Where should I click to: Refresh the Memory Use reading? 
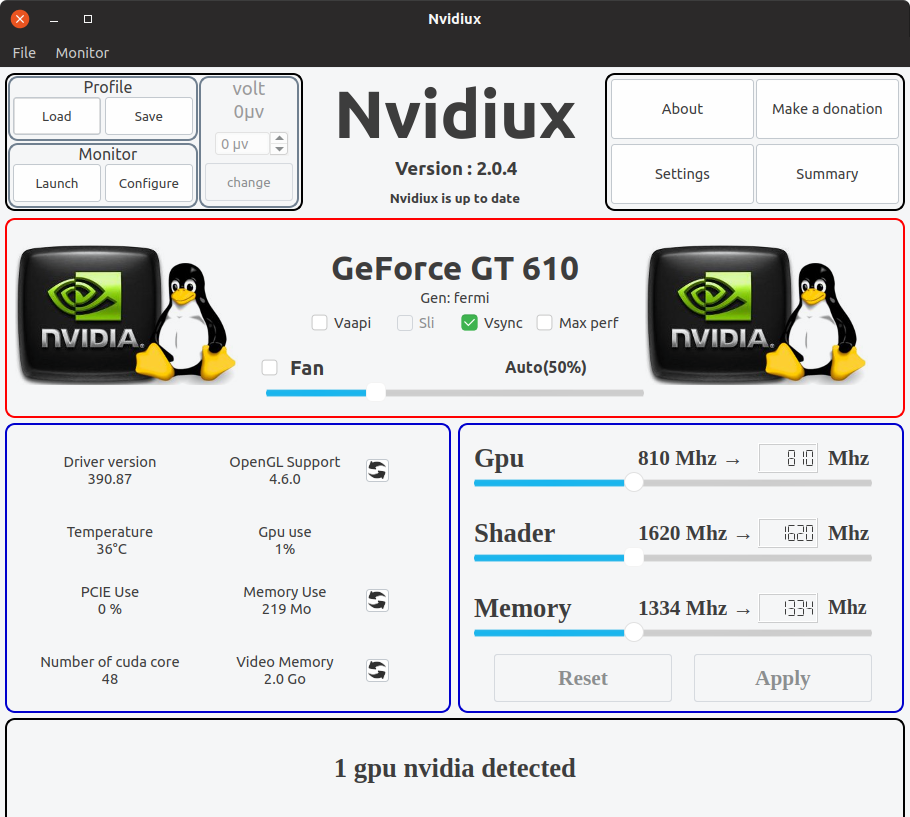click(x=377, y=601)
